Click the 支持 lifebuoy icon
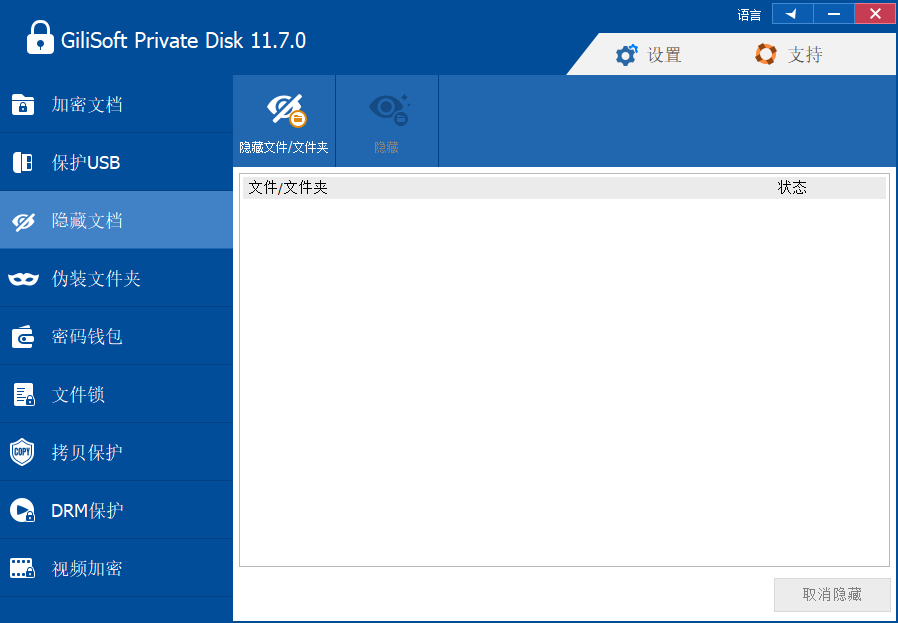Image resolution: width=898 pixels, height=623 pixels. point(766,54)
